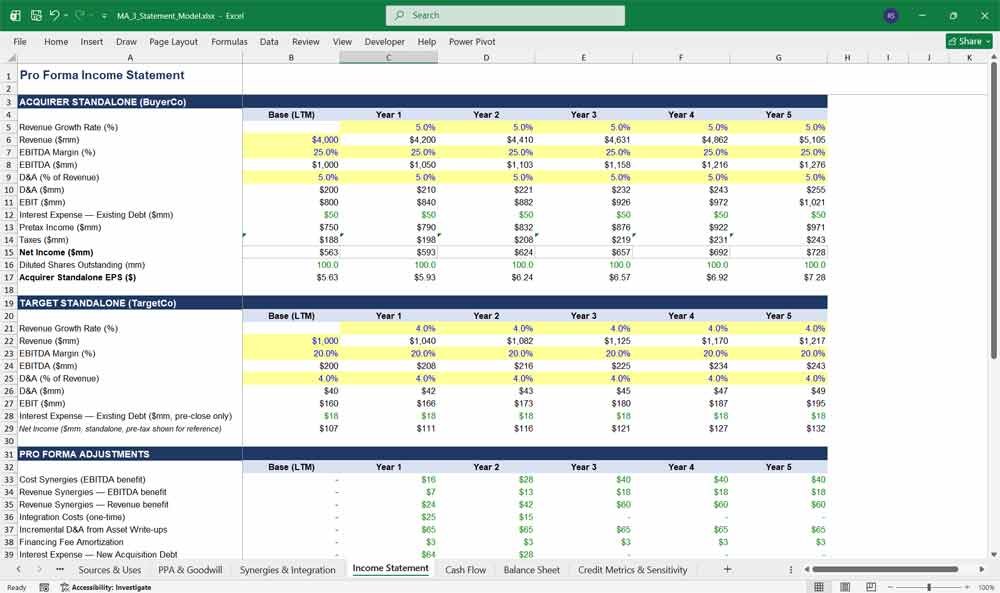Select row 15 header

(9, 253)
